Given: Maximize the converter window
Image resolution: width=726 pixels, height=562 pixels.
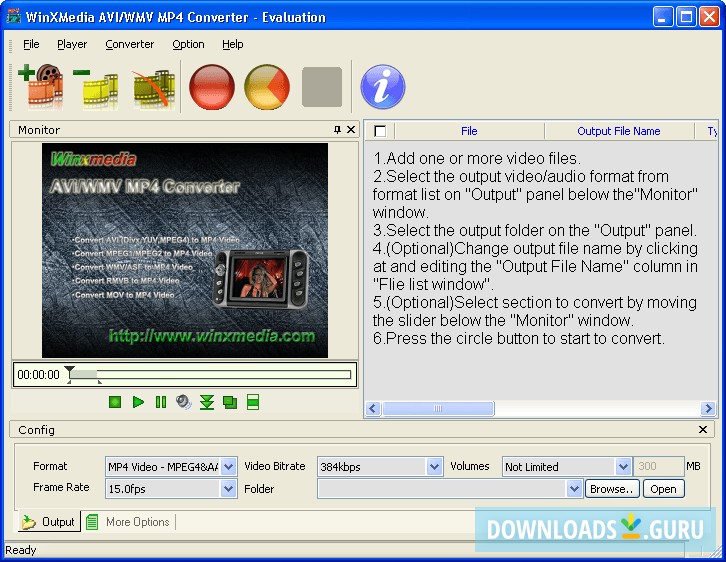Looking at the screenshot, I should click(686, 17).
